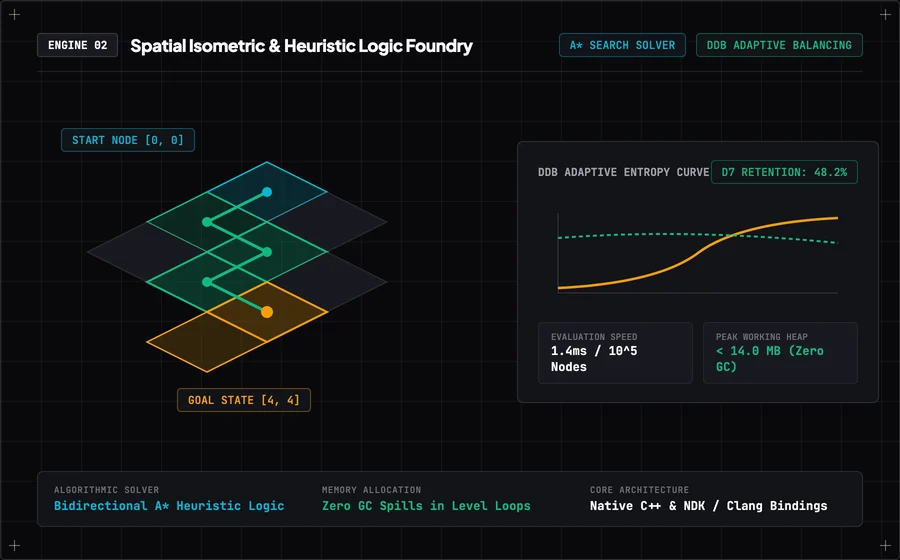Click the value < 14.0 MB (Zero GC)
Viewport: 900px width, 560px height.
770,359
